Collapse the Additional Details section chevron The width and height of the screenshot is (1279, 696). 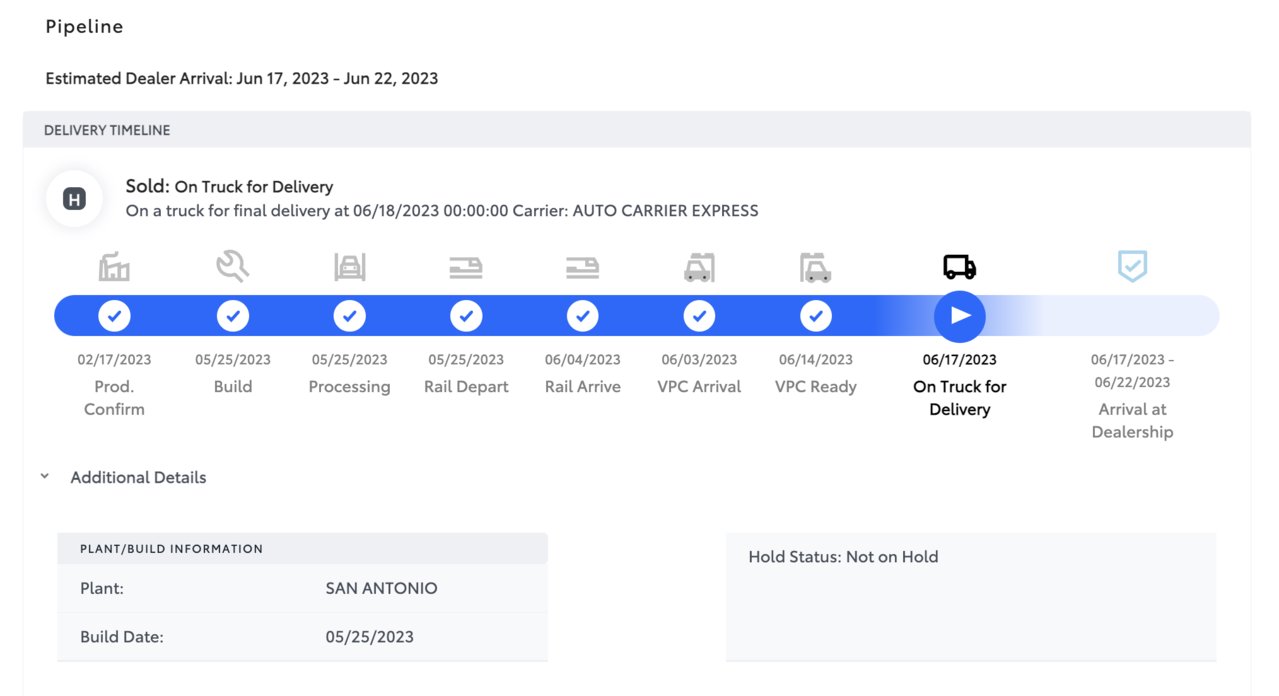[x=44, y=477]
